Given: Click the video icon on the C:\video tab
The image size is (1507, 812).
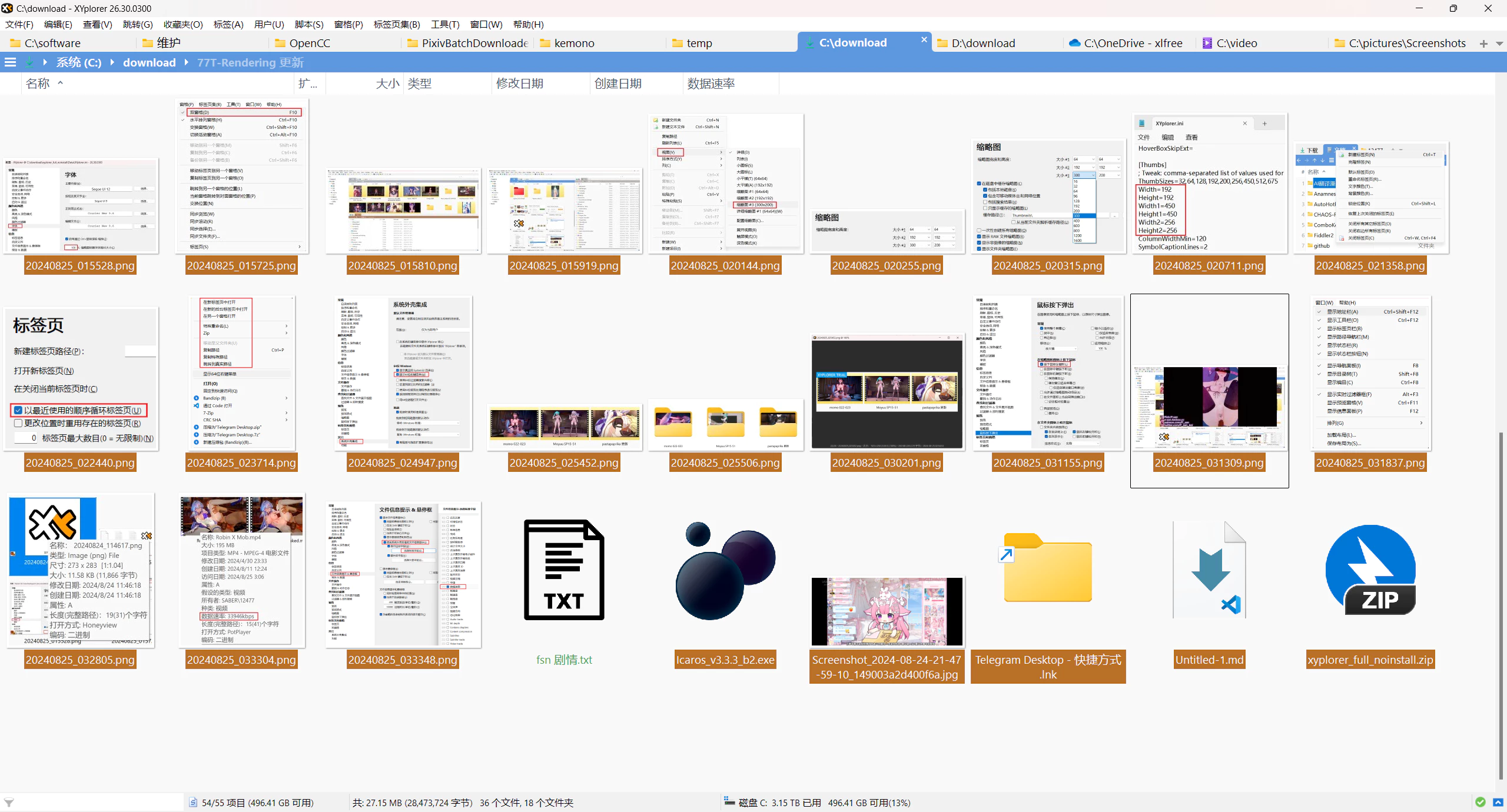Looking at the screenshot, I should point(1207,43).
